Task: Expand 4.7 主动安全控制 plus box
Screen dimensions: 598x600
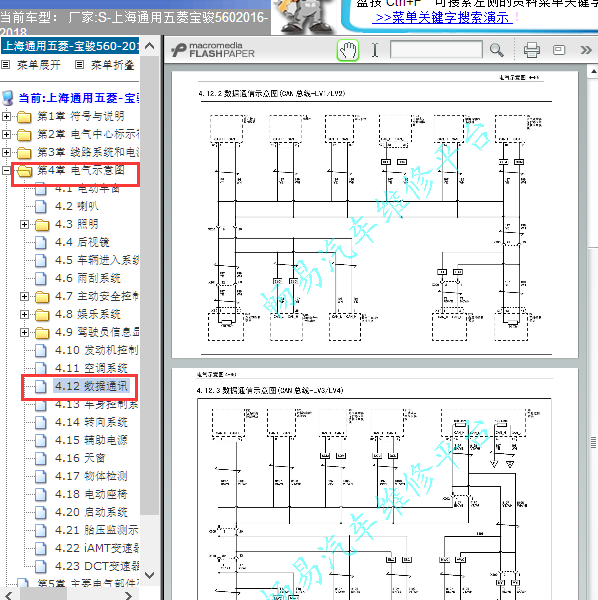Action: tap(24, 296)
